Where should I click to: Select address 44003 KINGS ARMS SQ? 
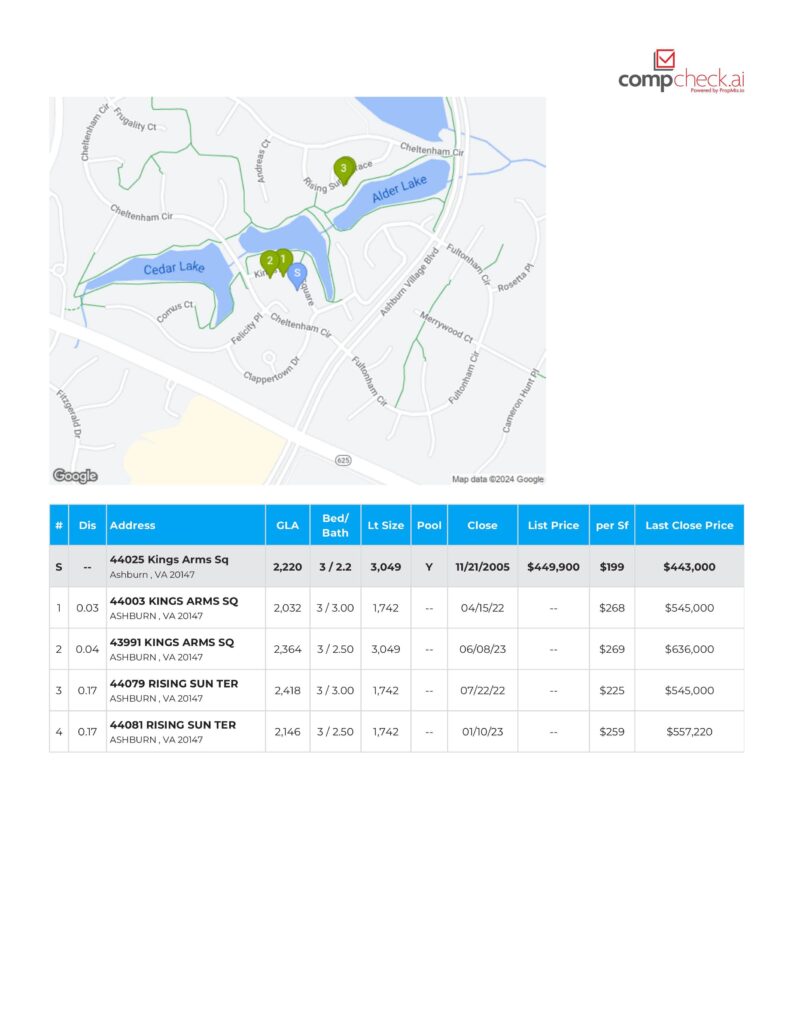click(x=174, y=601)
